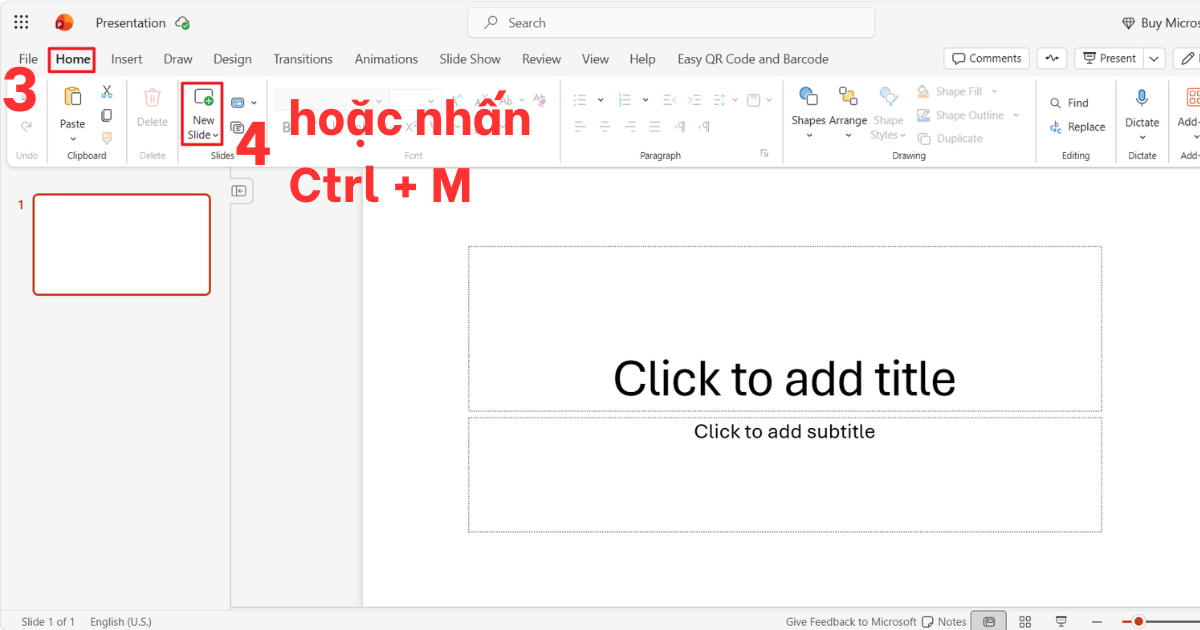Image resolution: width=1200 pixels, height=630 pixels.
Task: Click English (U.S.) language in status bar
Action: [121, 622]
